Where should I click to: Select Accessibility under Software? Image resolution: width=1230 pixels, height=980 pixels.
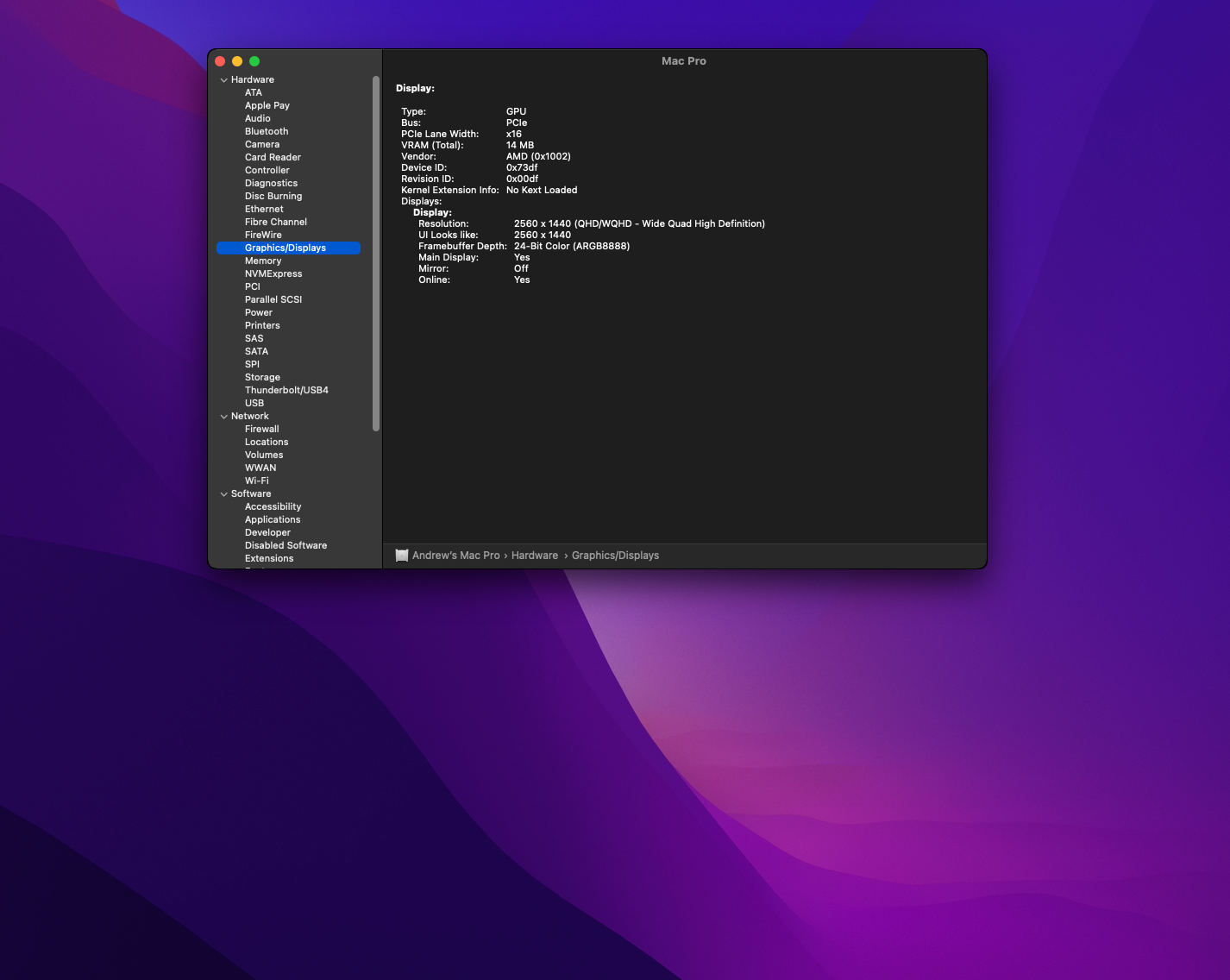click(x=273, y=507)
